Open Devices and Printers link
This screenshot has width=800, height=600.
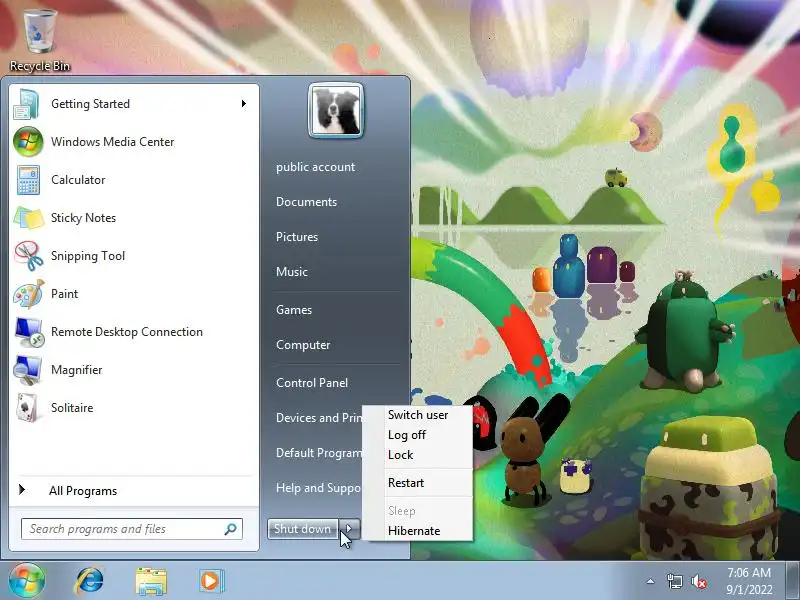[319, 418]
